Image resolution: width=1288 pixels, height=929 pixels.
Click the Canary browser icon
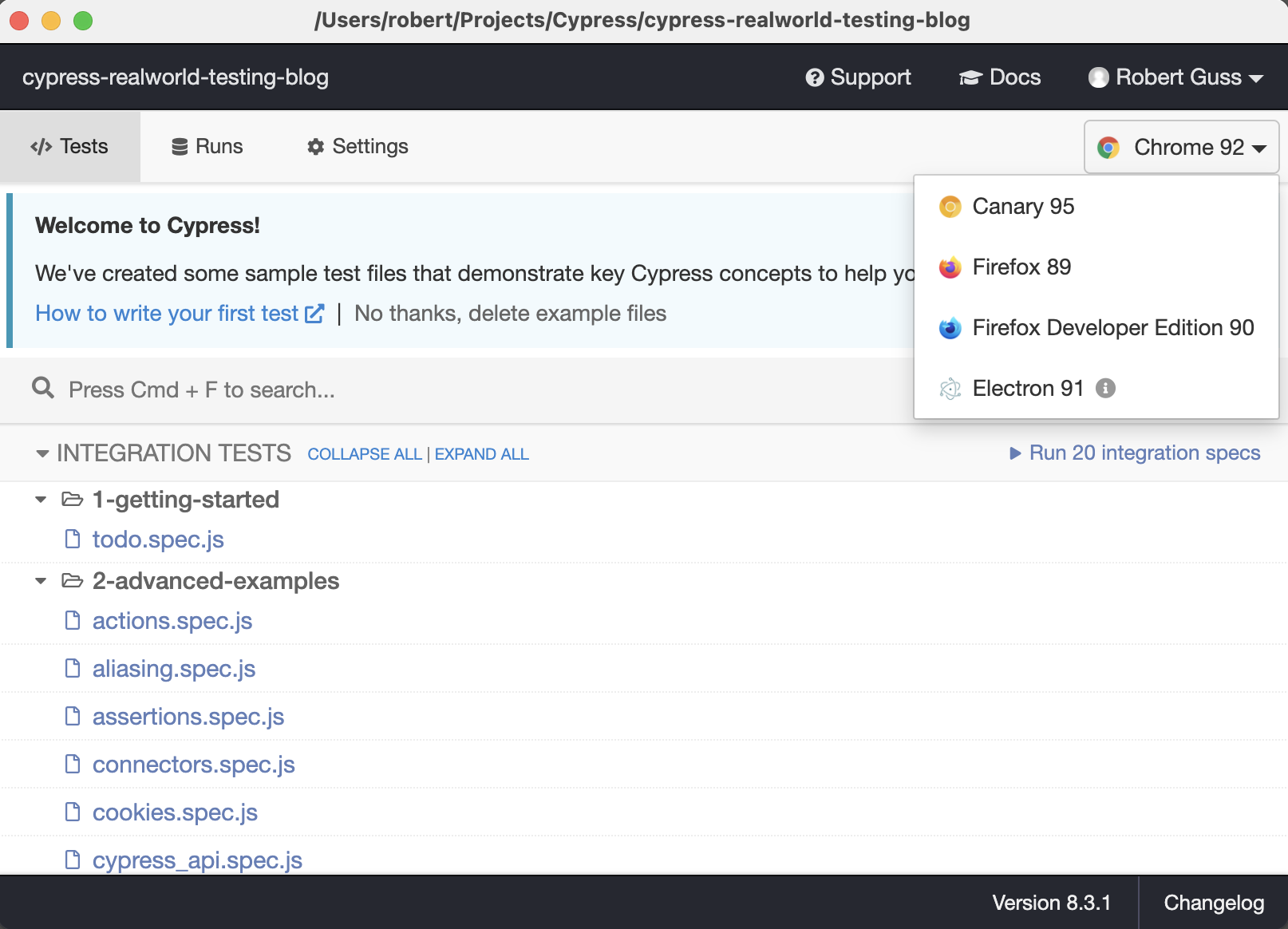coord(950,207)
